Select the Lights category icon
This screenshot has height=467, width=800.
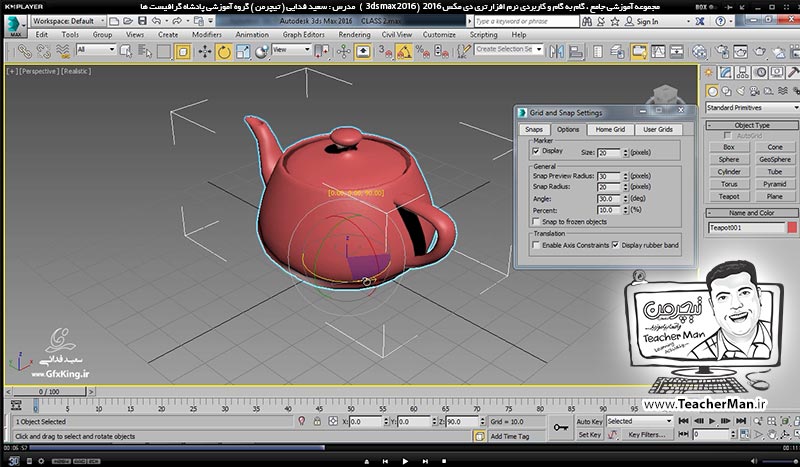pos(740,91)
